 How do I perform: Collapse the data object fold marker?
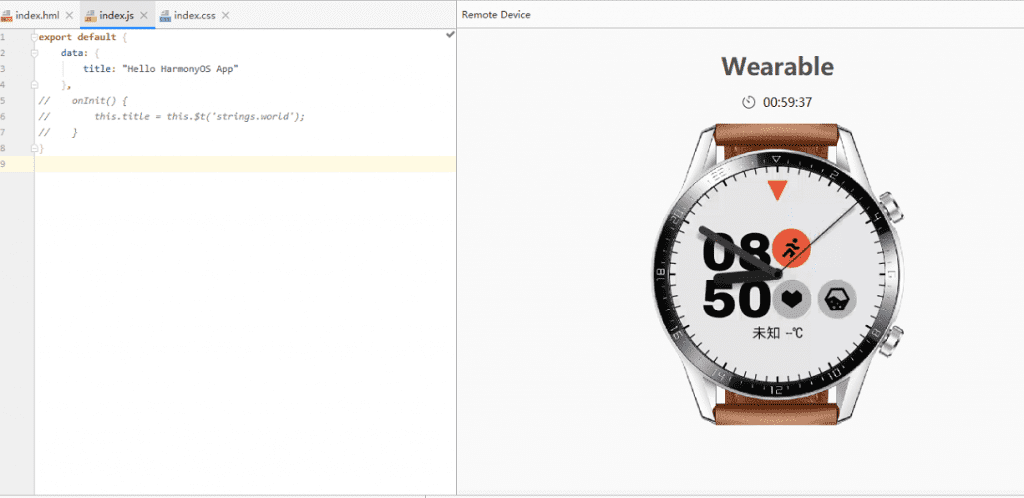(34, 53)
